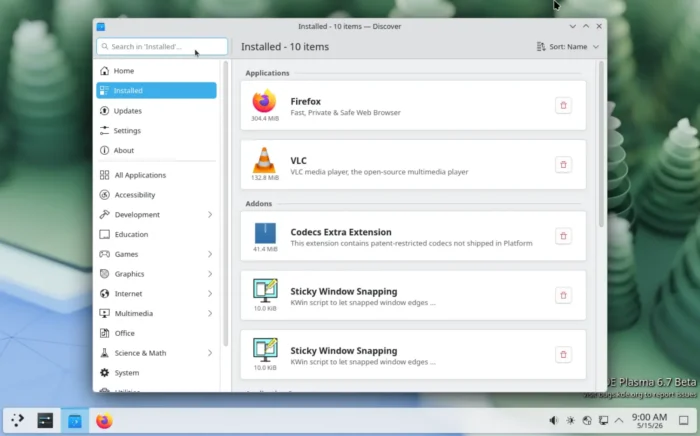Click the Codecs Extra Extension package icon

click(265, 233)
